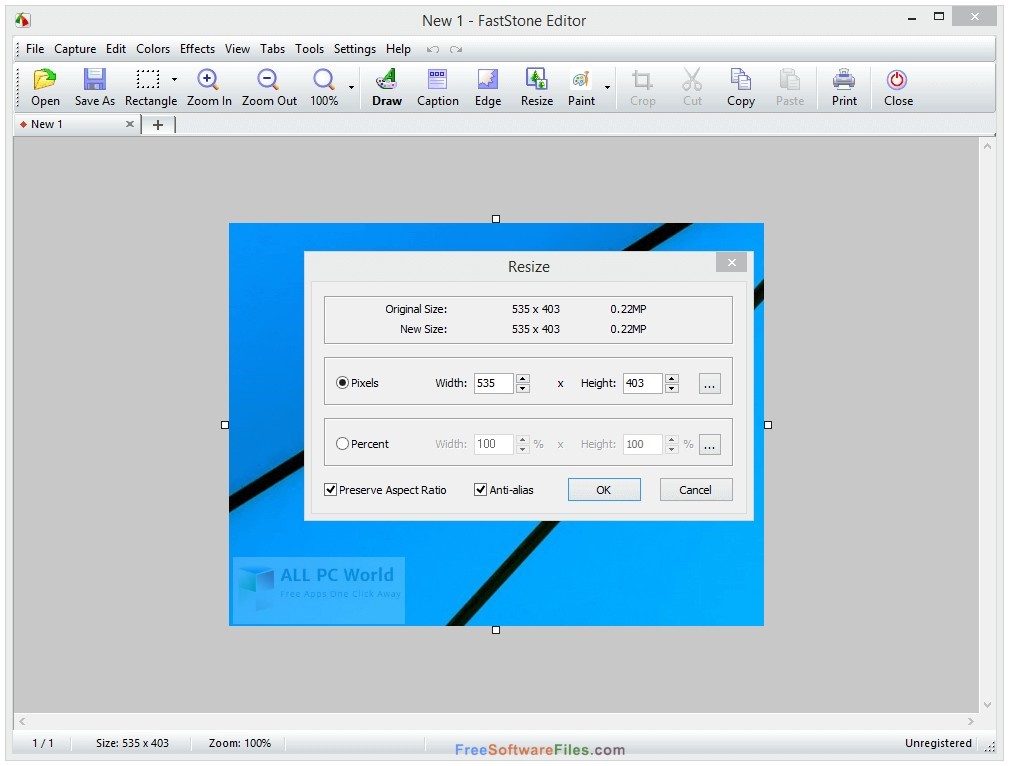Confirm resize with OK button
The width and height of the screenshot is (1009, 766).
(x=604, y=490)
